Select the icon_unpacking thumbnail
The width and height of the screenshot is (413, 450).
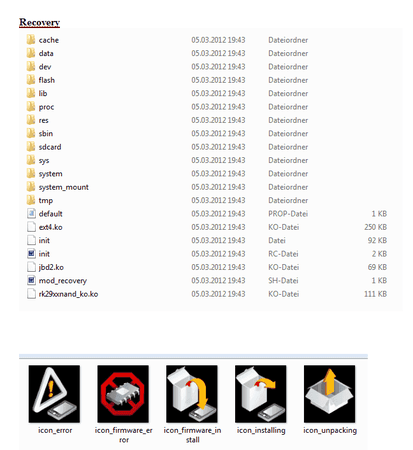[329, 394]
